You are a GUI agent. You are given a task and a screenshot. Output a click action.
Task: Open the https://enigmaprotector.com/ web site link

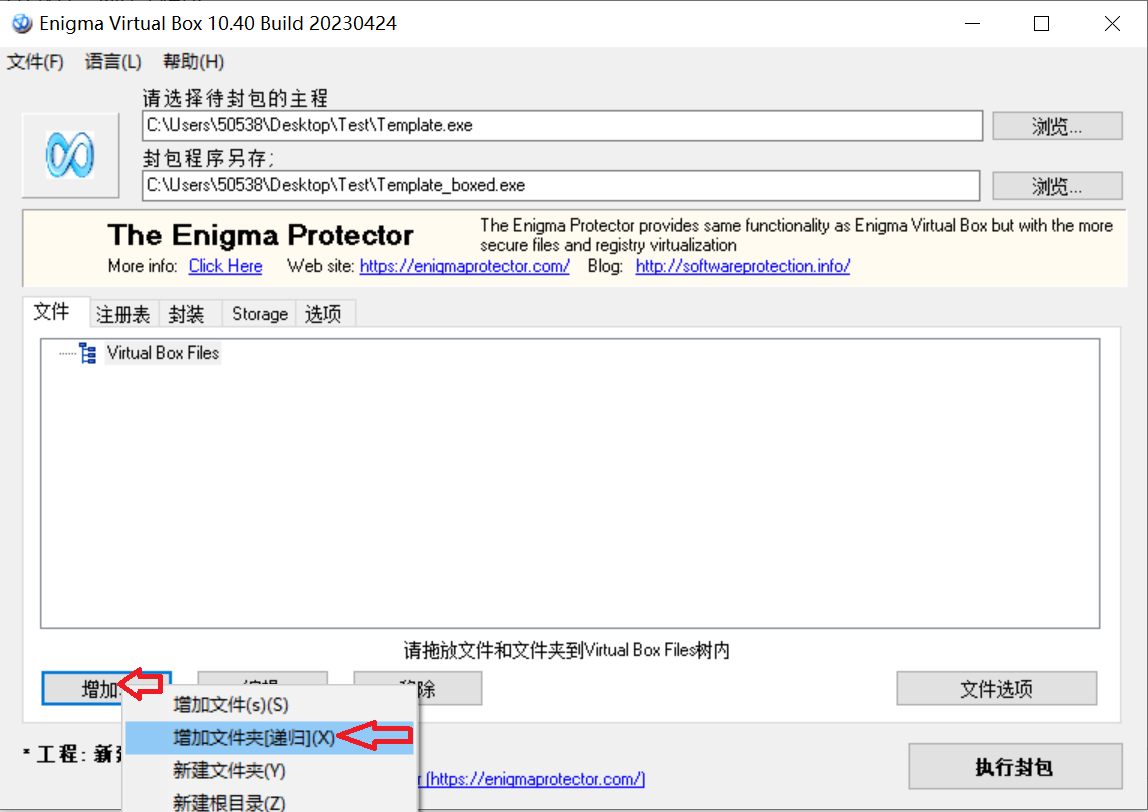464,267
